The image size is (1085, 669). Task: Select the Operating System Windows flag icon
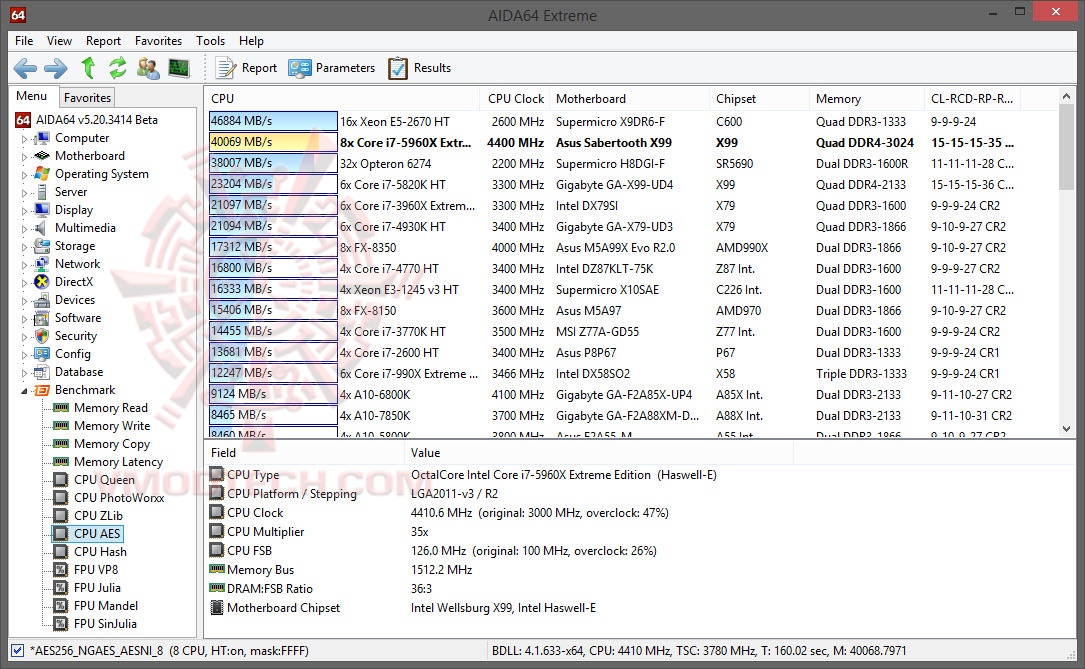42,174
